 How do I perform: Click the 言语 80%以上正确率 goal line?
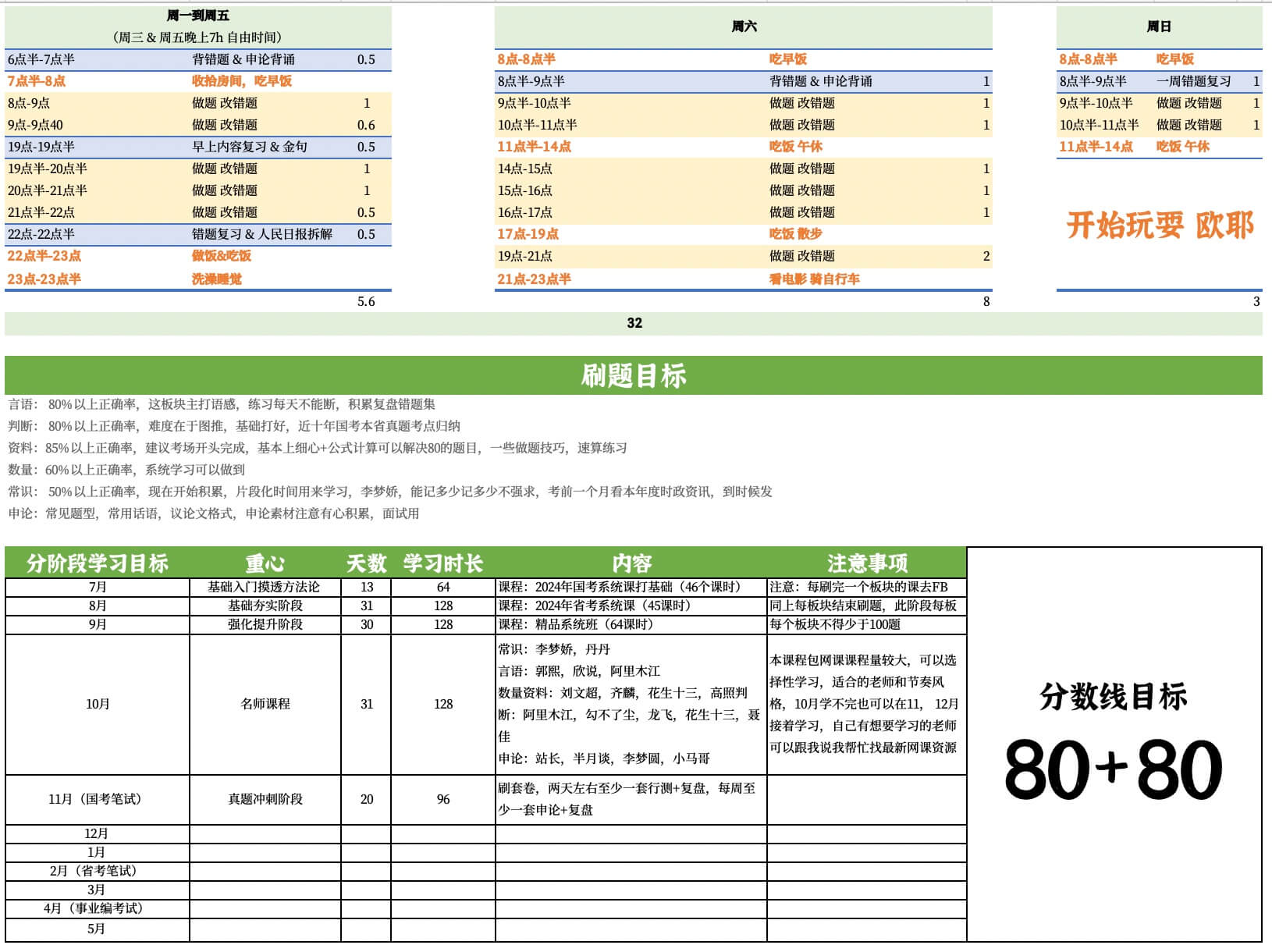[222, 404]
